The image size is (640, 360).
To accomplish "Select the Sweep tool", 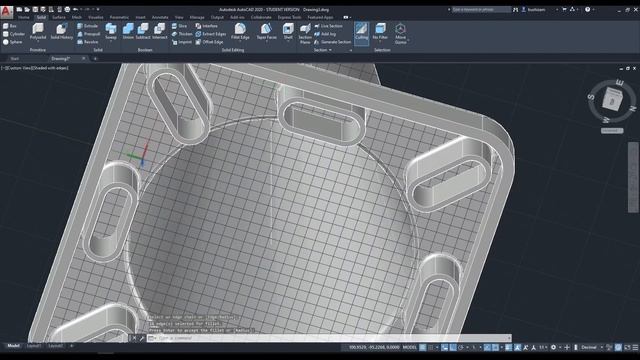I will click(x=111, y=30).
